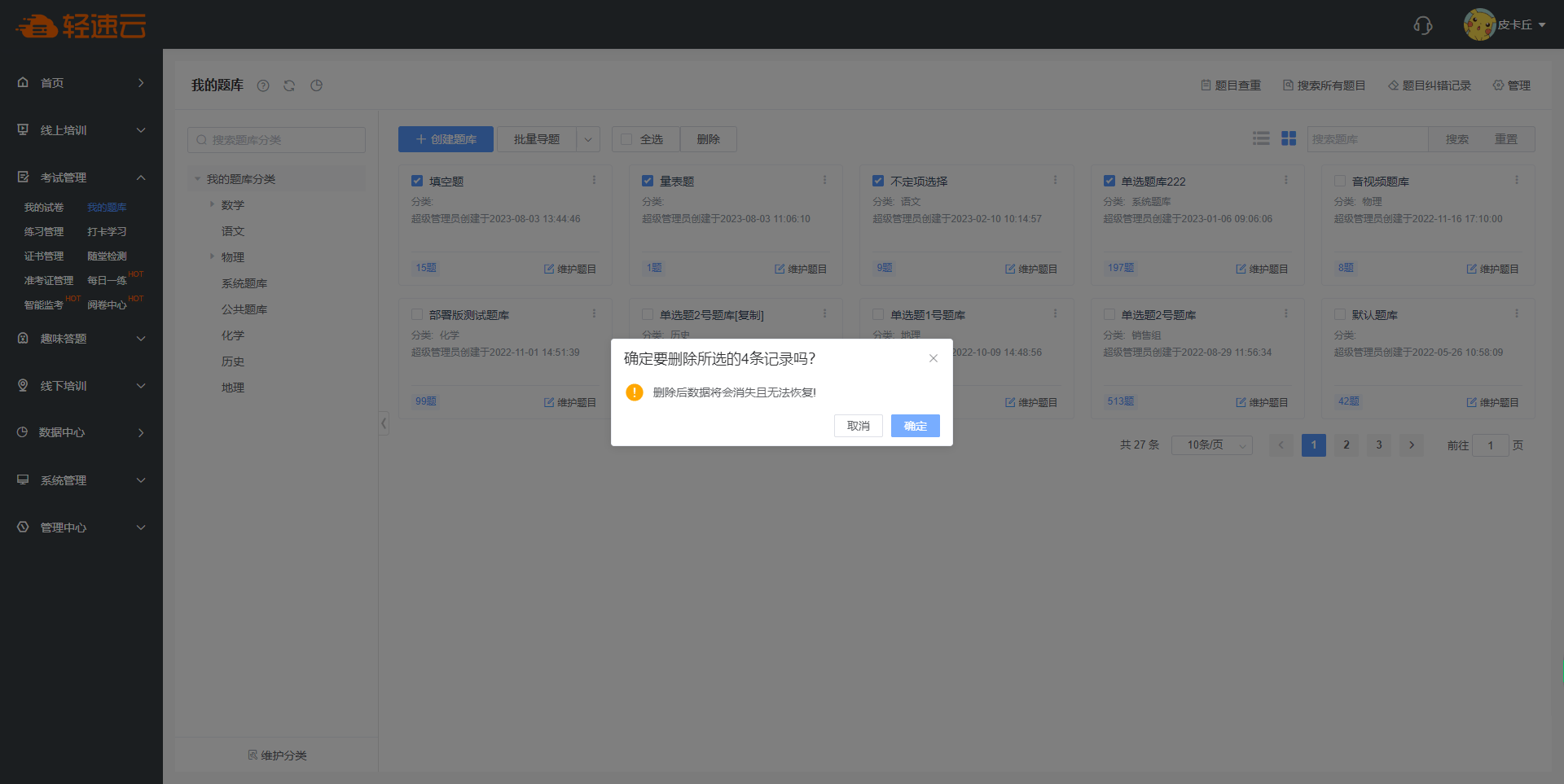Click the customer service headset icon
Image resolution: width=1564 pixels, height=784 pixels.
(x=1422, y=25)
